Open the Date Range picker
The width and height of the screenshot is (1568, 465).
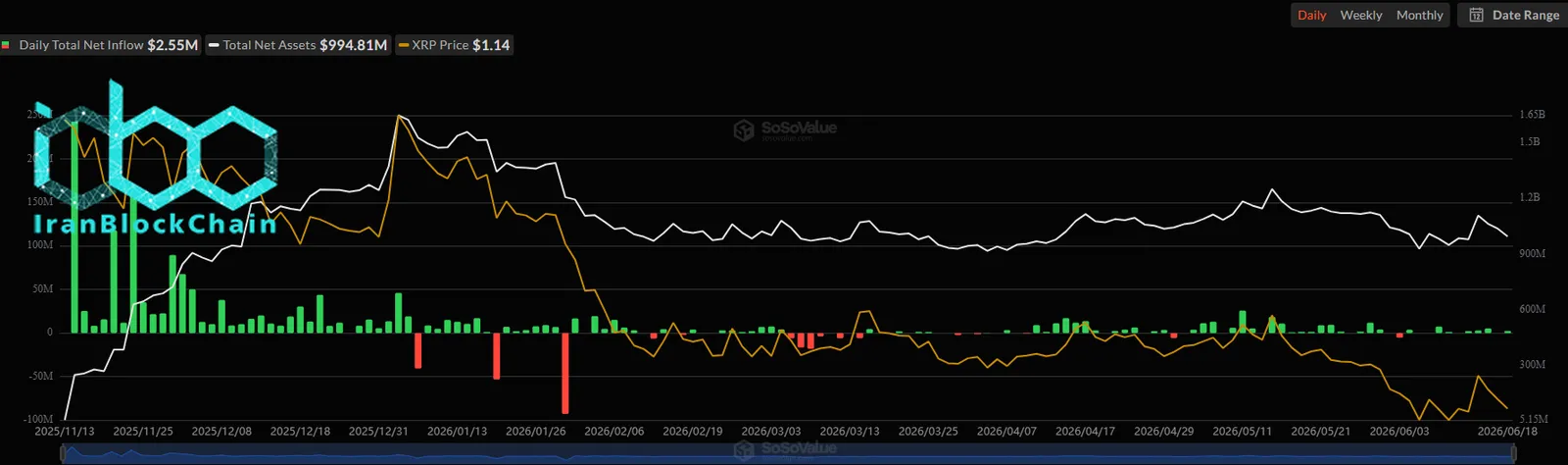point(1513,15)
